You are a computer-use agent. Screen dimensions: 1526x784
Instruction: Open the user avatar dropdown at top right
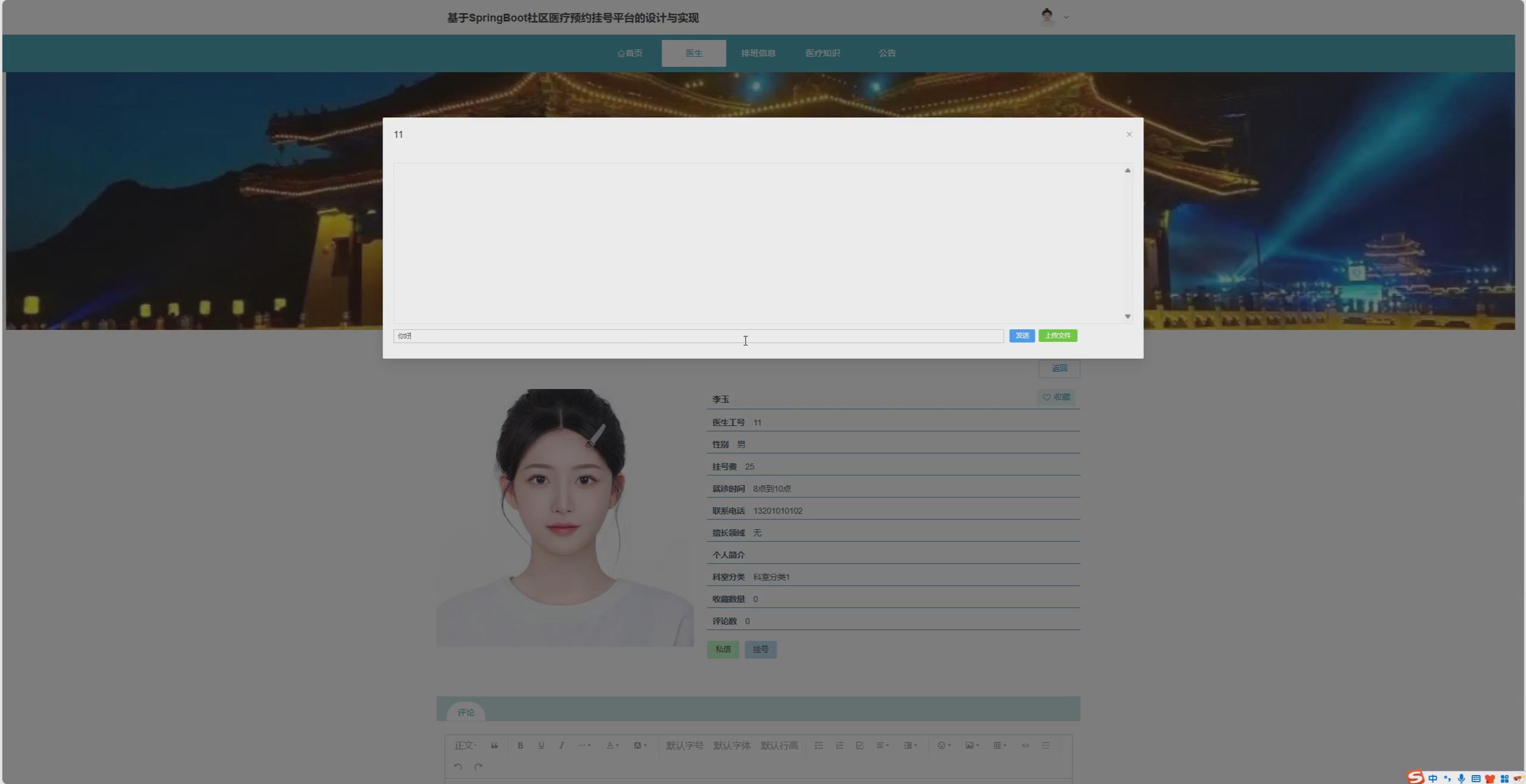(1054, 16)
